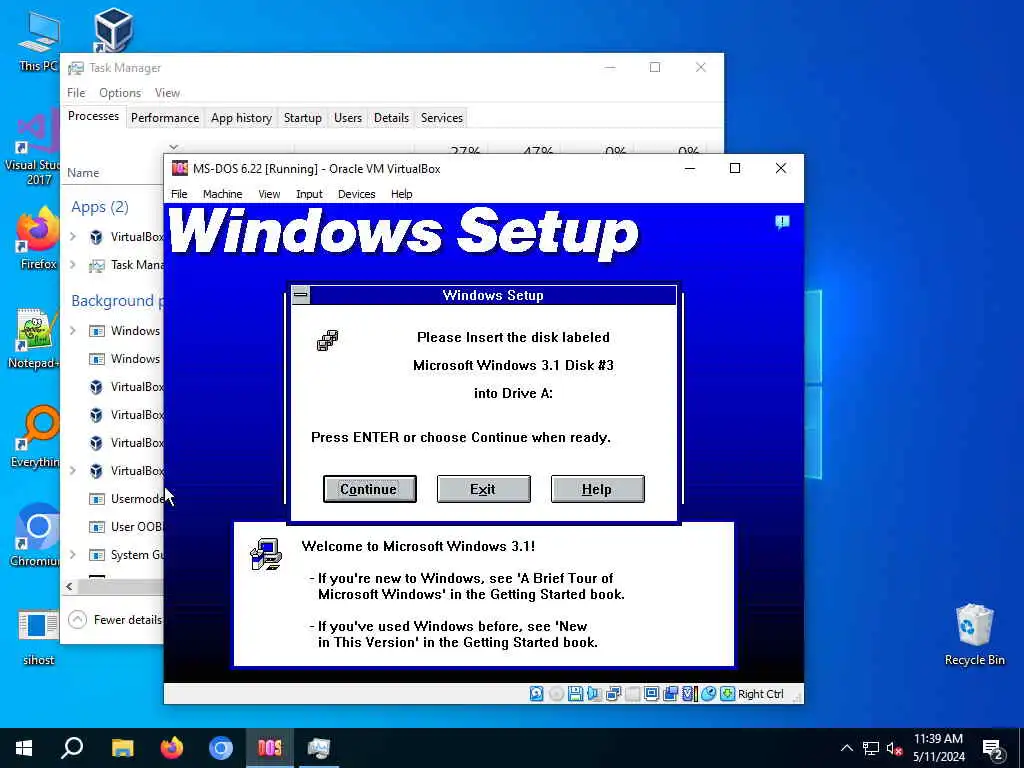Select the Chromium desktop icon
Screen dimensions: 1024x768
tap(35, 535)
